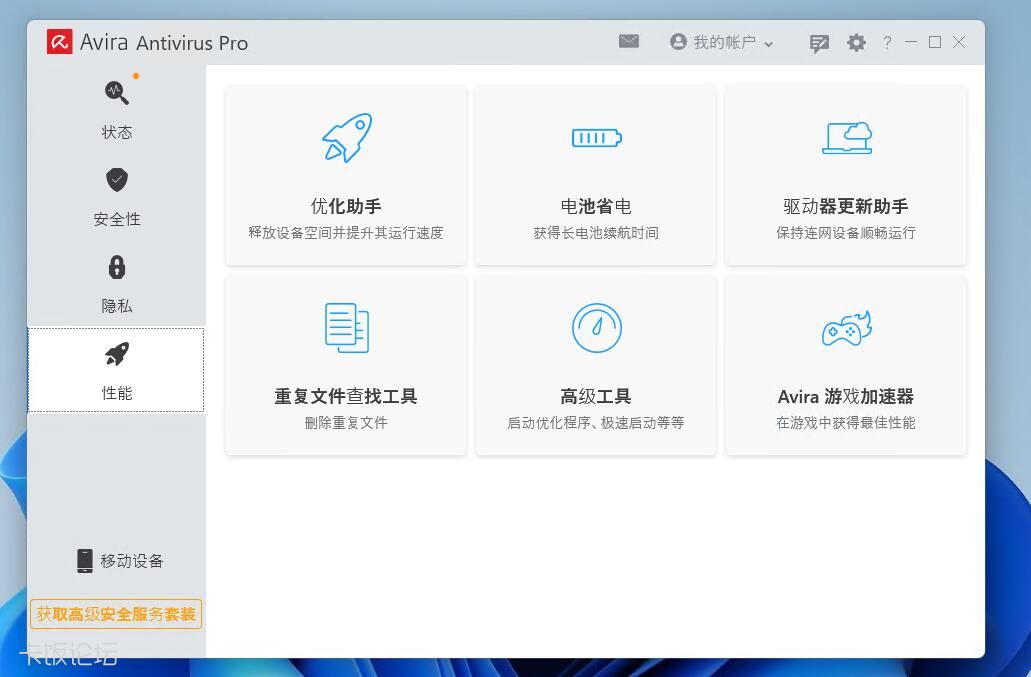This screenshot has width=1031, height=677.
Task: Click the 性能 rocket icon in sidebar
Action: (x=117, y=353)
